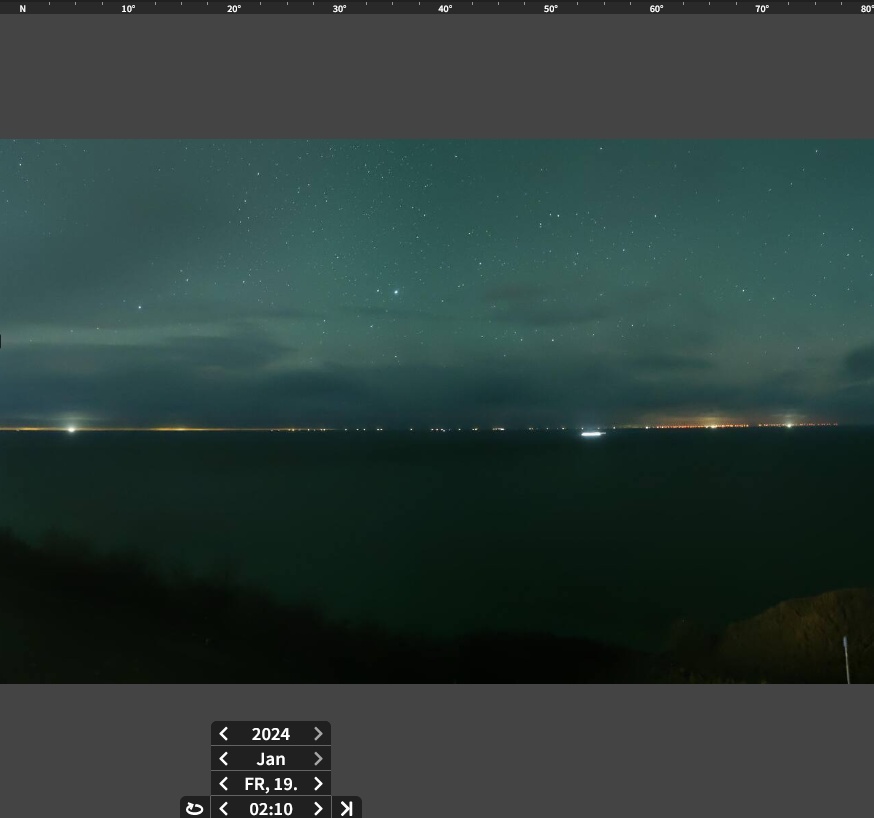
Task: Open the 2024 year selector
Action: click(x=271, y=734)
